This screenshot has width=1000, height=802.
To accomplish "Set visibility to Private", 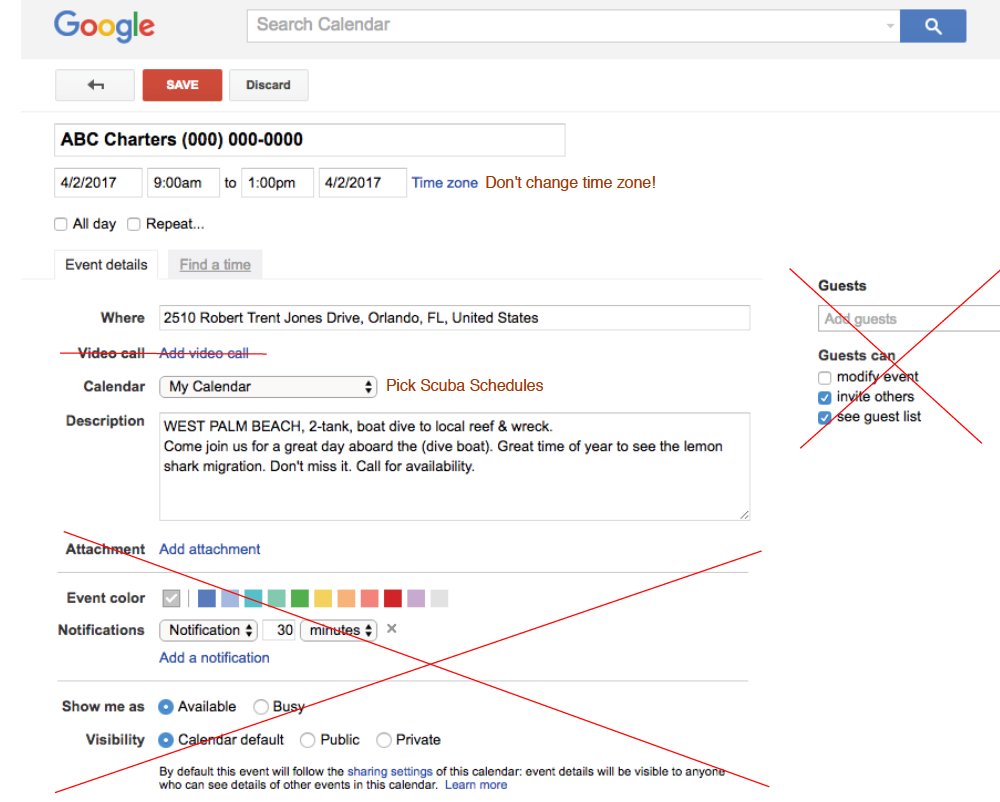I will click(384, 740).
